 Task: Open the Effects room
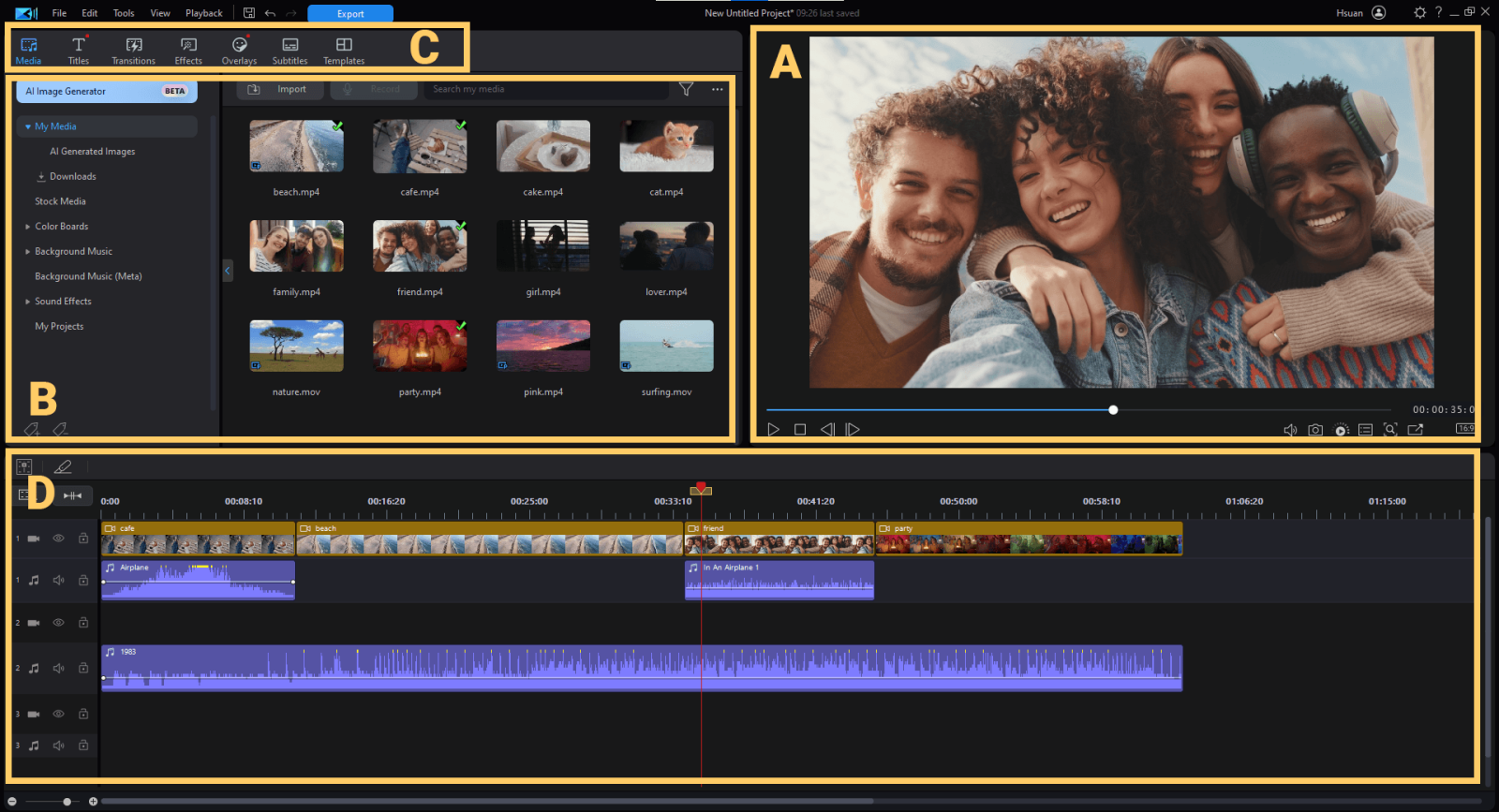pos(188,51)
